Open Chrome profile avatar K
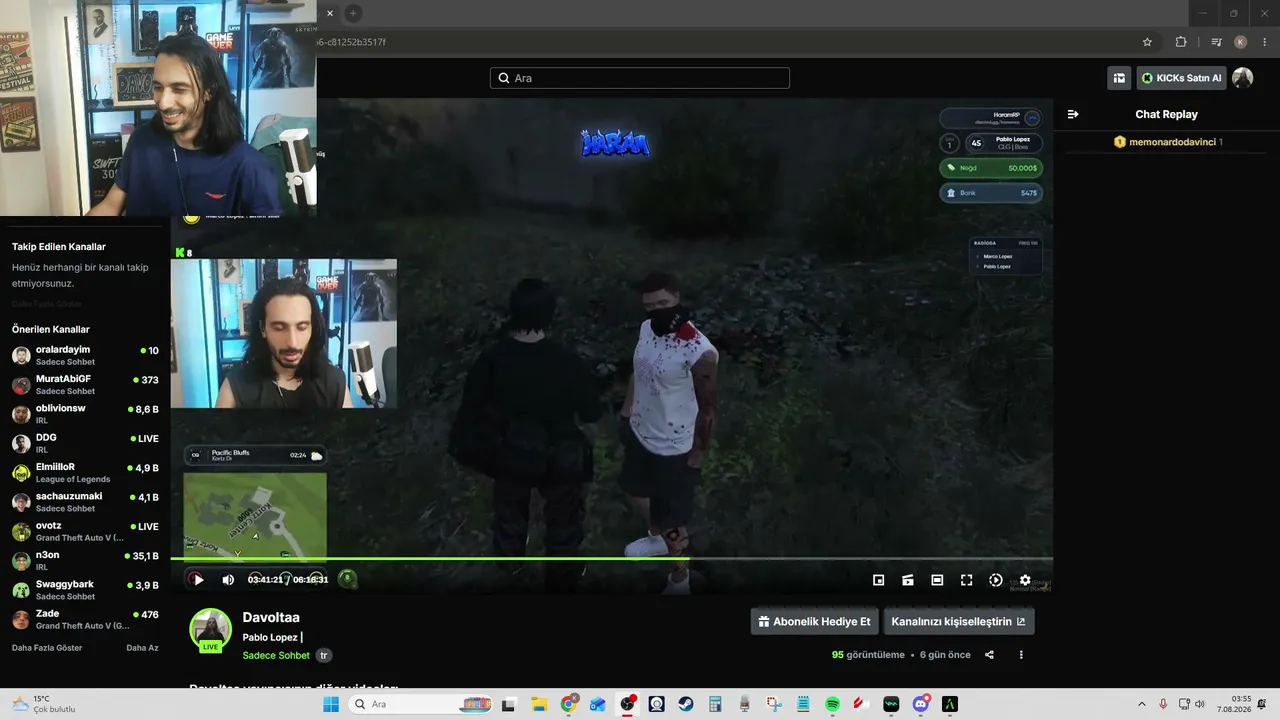Viewport: 1280px width, 720px height. point(1240,42)
